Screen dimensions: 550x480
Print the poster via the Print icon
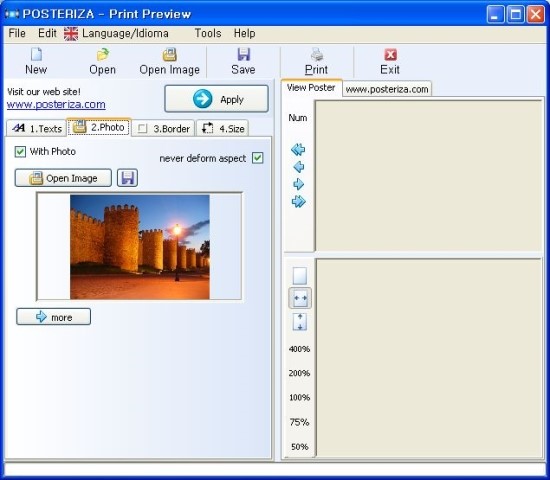tap(316, 55)
